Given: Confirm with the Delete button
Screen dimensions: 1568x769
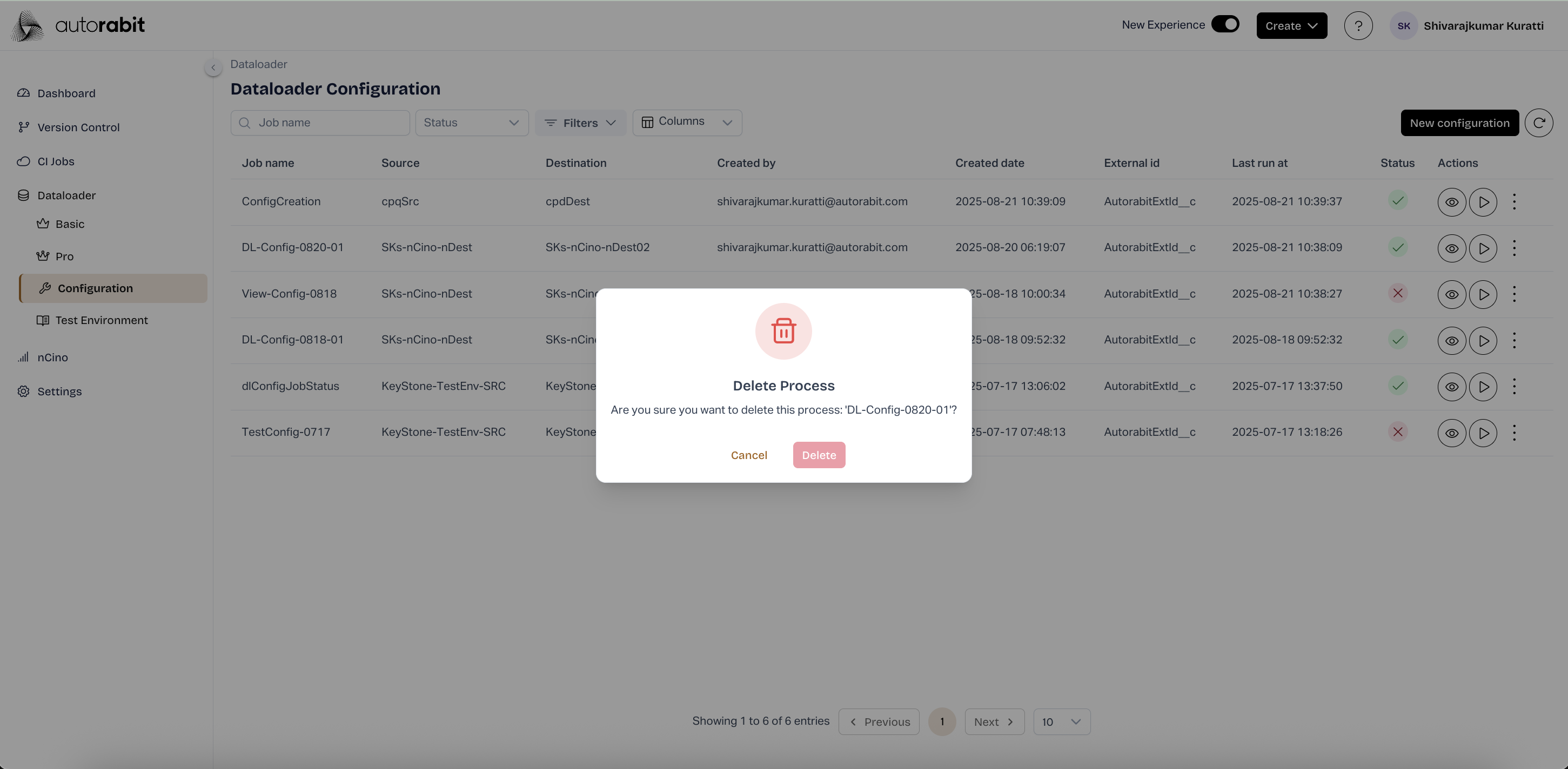Looking at the screenshot, I should tap(819, 455).
